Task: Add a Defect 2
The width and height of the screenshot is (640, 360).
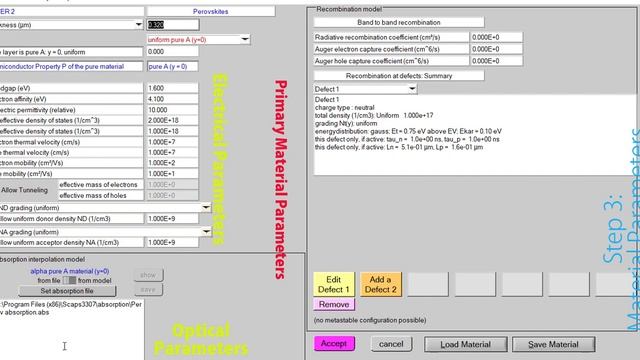Action: coord(380,284)
